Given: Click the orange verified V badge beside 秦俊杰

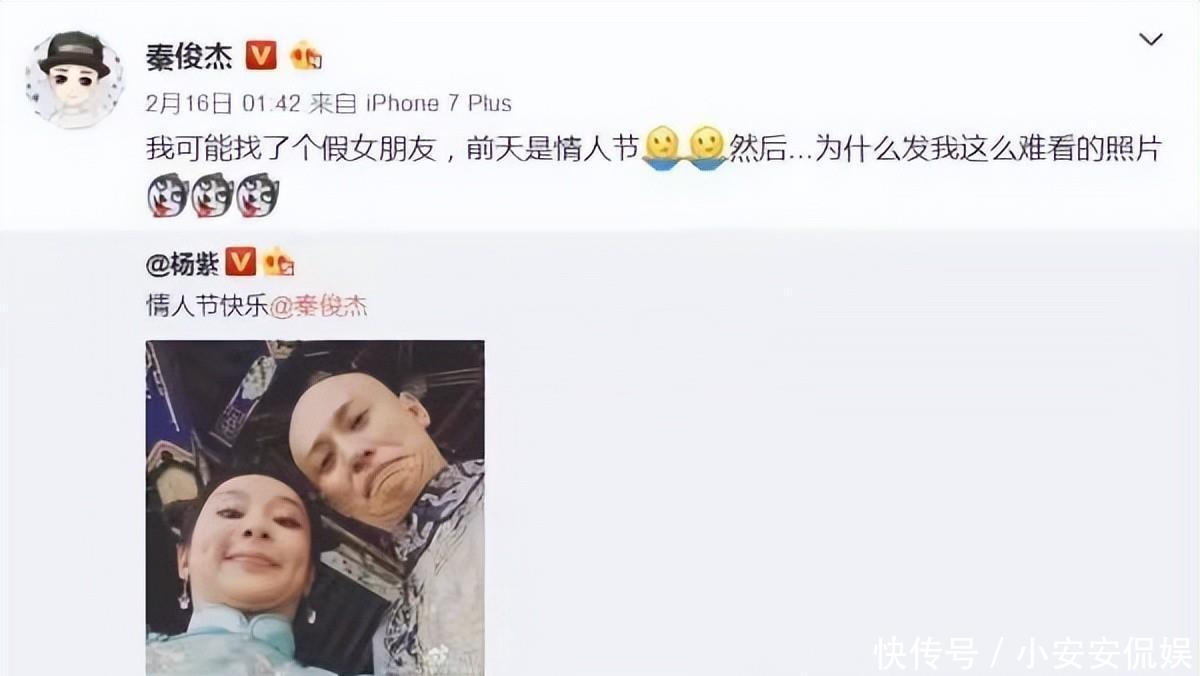Looking at the screenshot, I should [260, 56].
